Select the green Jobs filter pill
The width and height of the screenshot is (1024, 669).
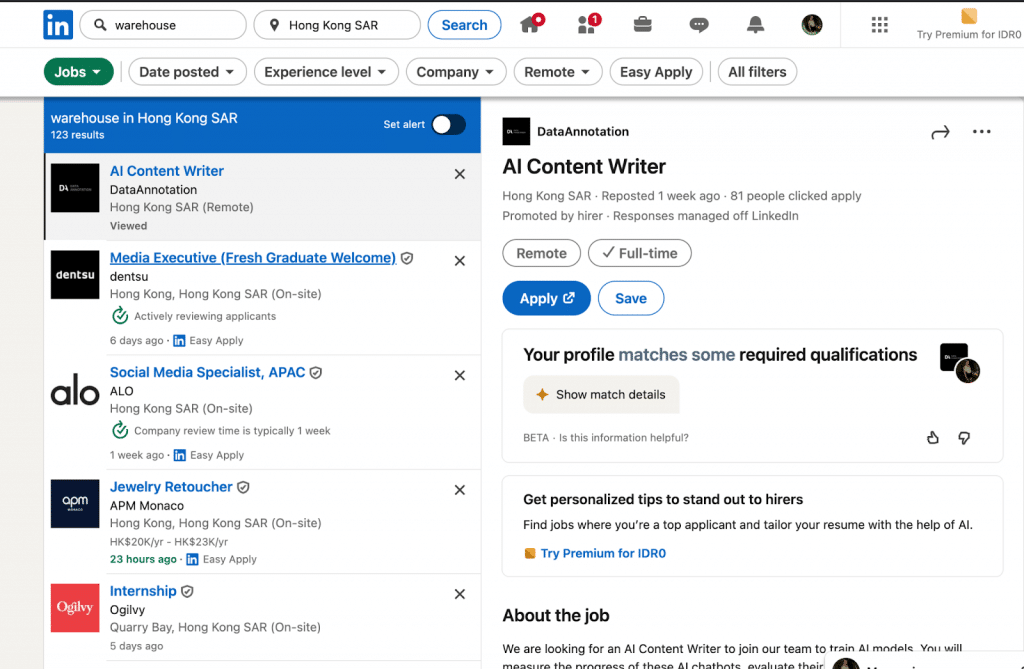click(79, 71)
